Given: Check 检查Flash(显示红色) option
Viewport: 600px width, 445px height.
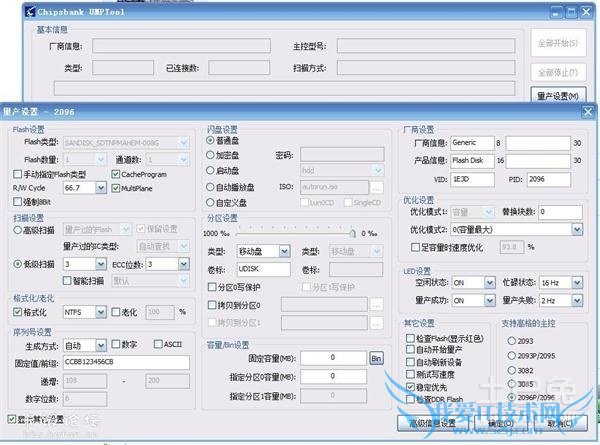Looking at the screenshot, I should click(x=410, y=338).
